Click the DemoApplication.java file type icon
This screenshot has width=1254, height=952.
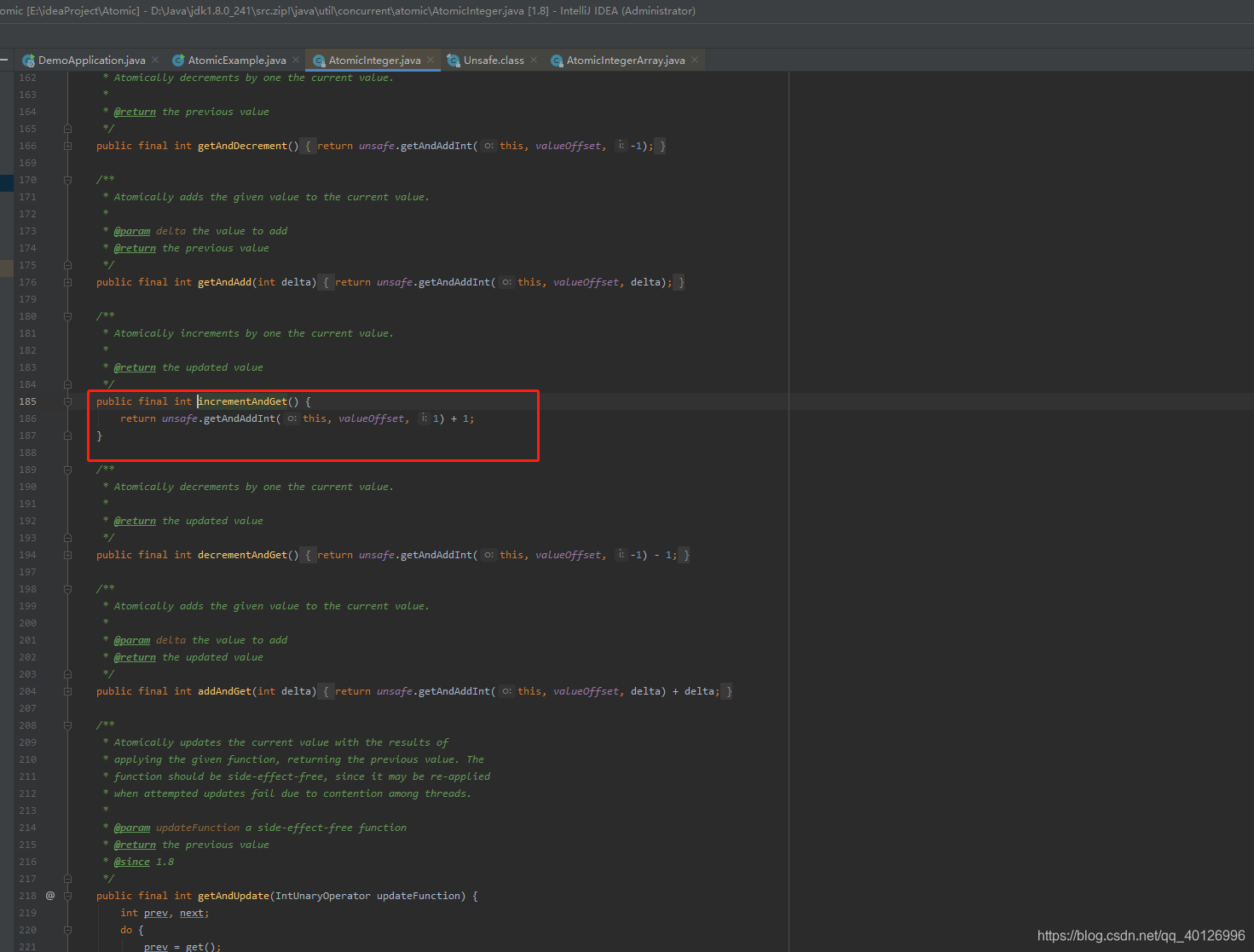(29, 61)
